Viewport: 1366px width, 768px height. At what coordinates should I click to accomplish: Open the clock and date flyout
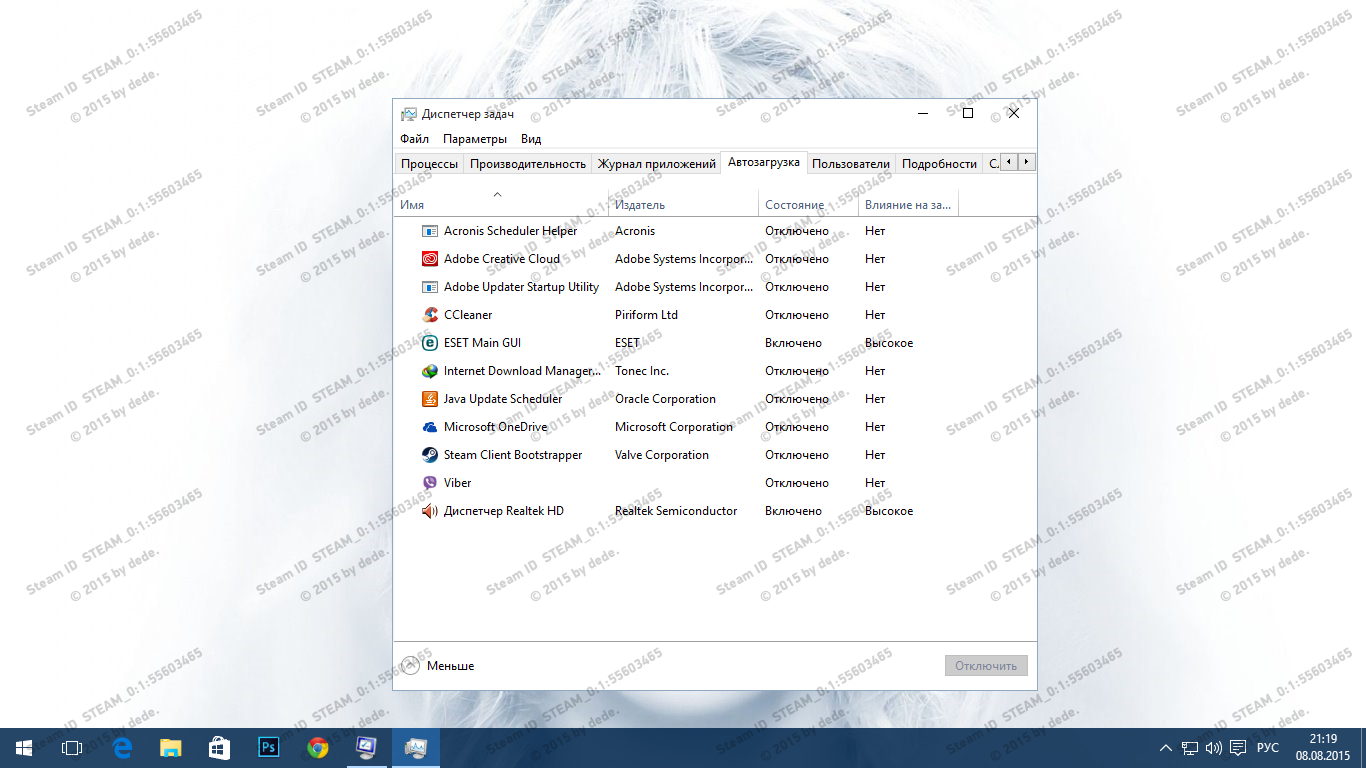click(x=1323, y=748)
